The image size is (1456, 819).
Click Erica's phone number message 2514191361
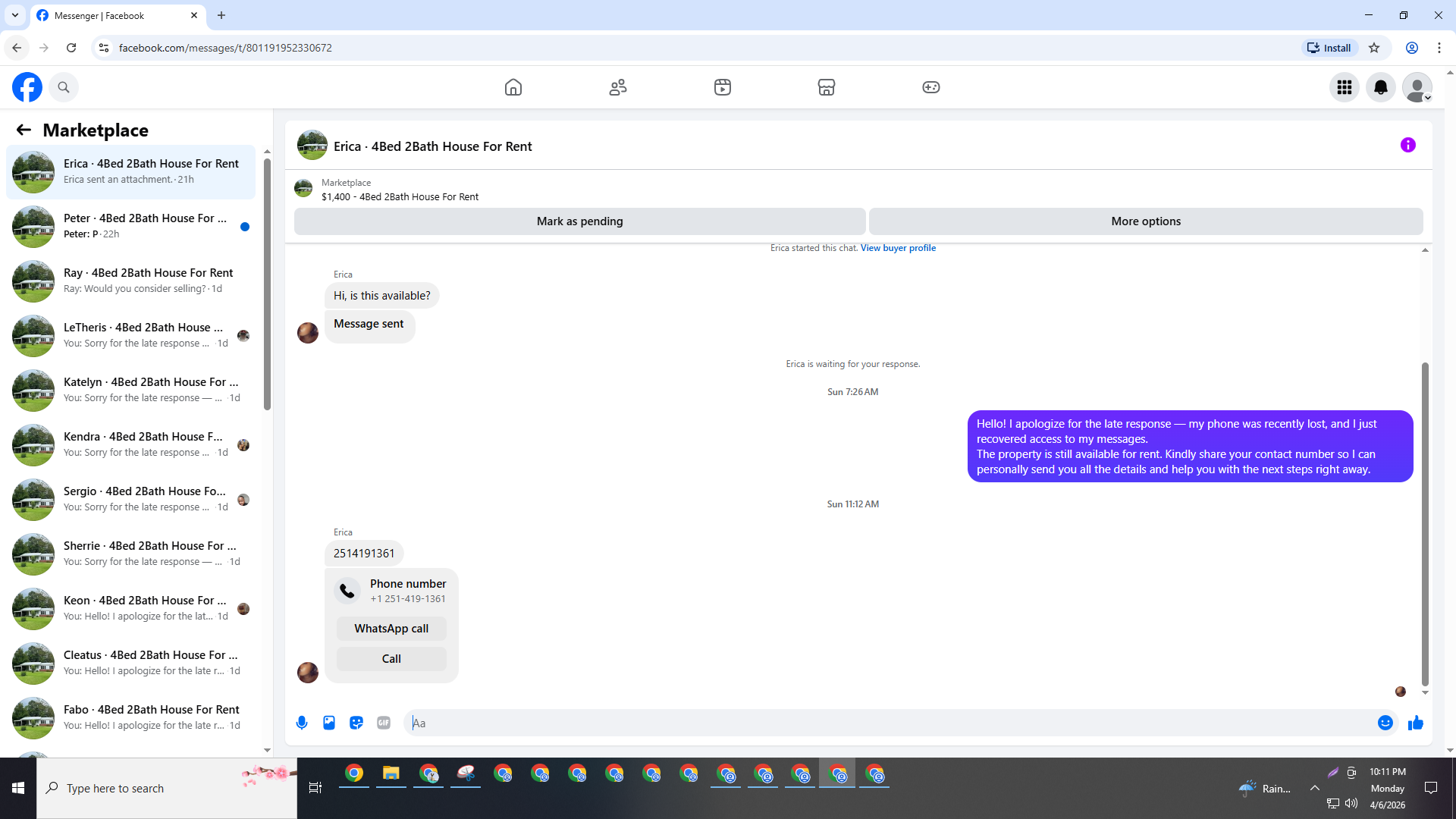[364, 554]
